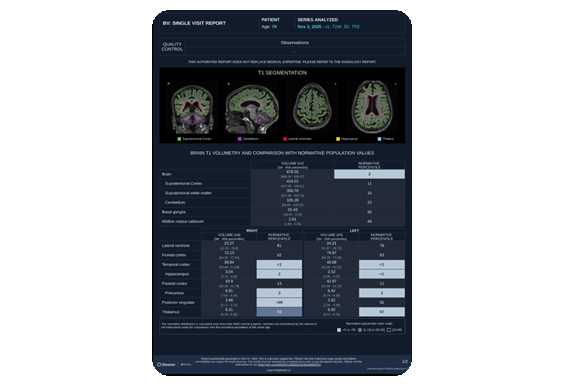Click right Hippocampus percentile cell 2

click(x=279, y=274)
